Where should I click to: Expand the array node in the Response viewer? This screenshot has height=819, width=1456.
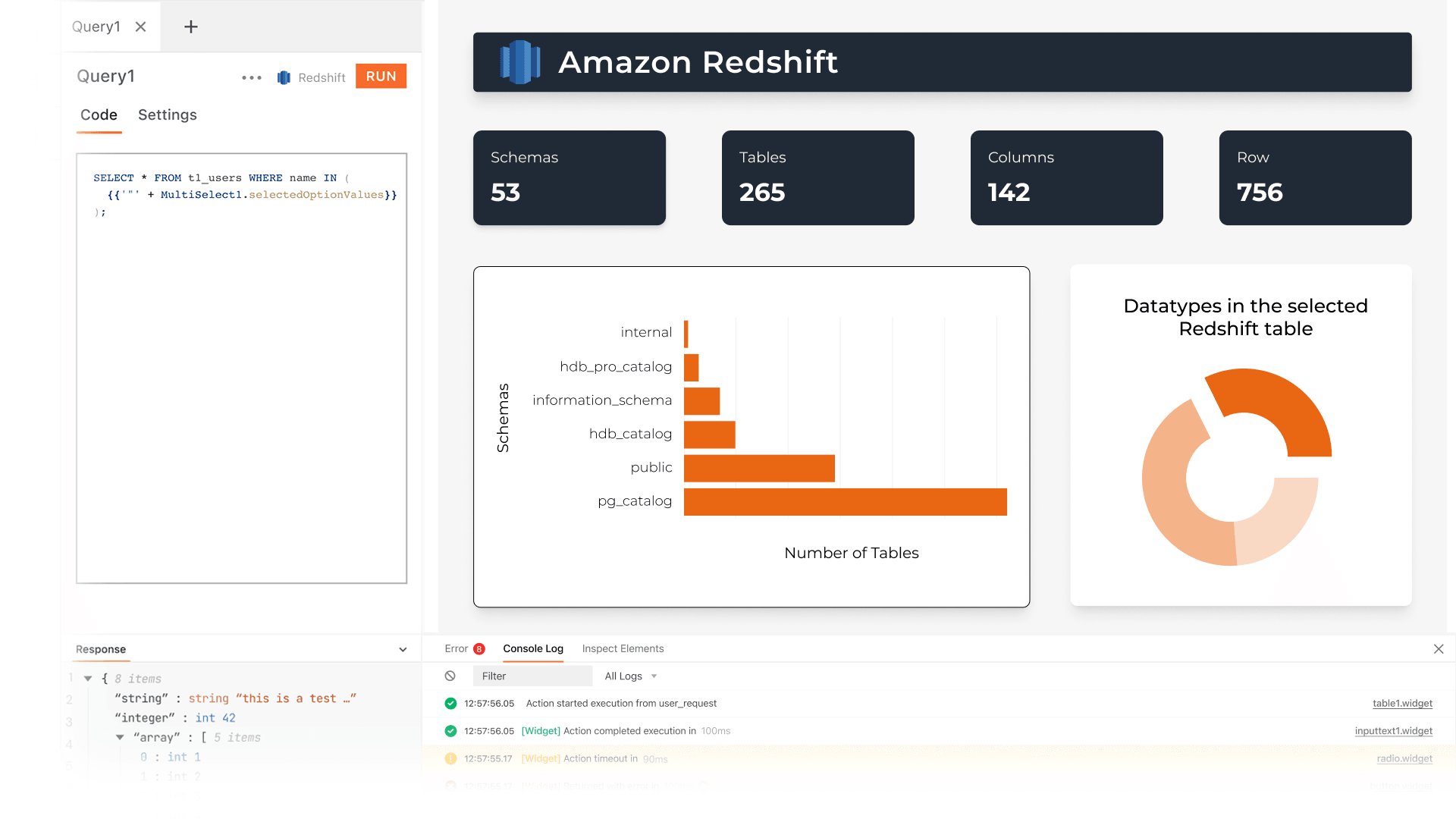point(119,737)
